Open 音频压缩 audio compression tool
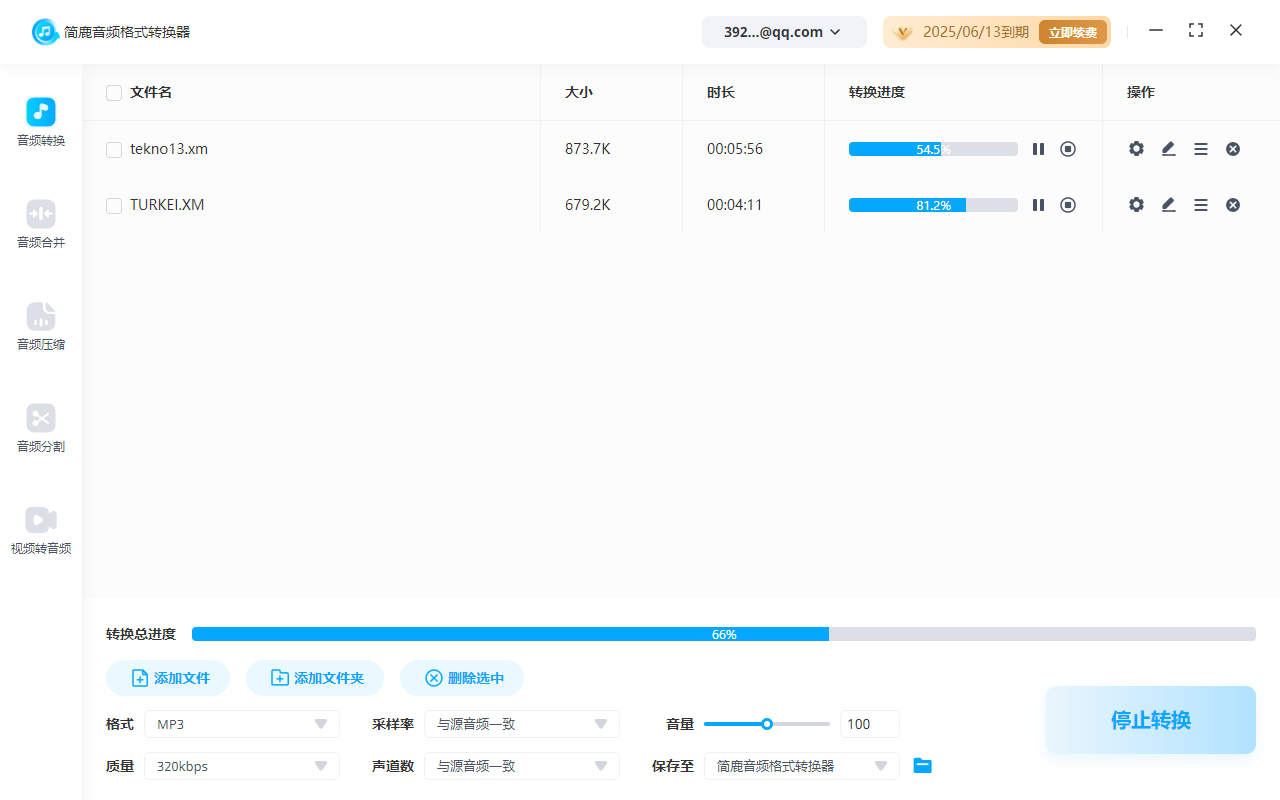This screenshot has width=1280, height=800. pyautogui.click(x=41, y=326)
